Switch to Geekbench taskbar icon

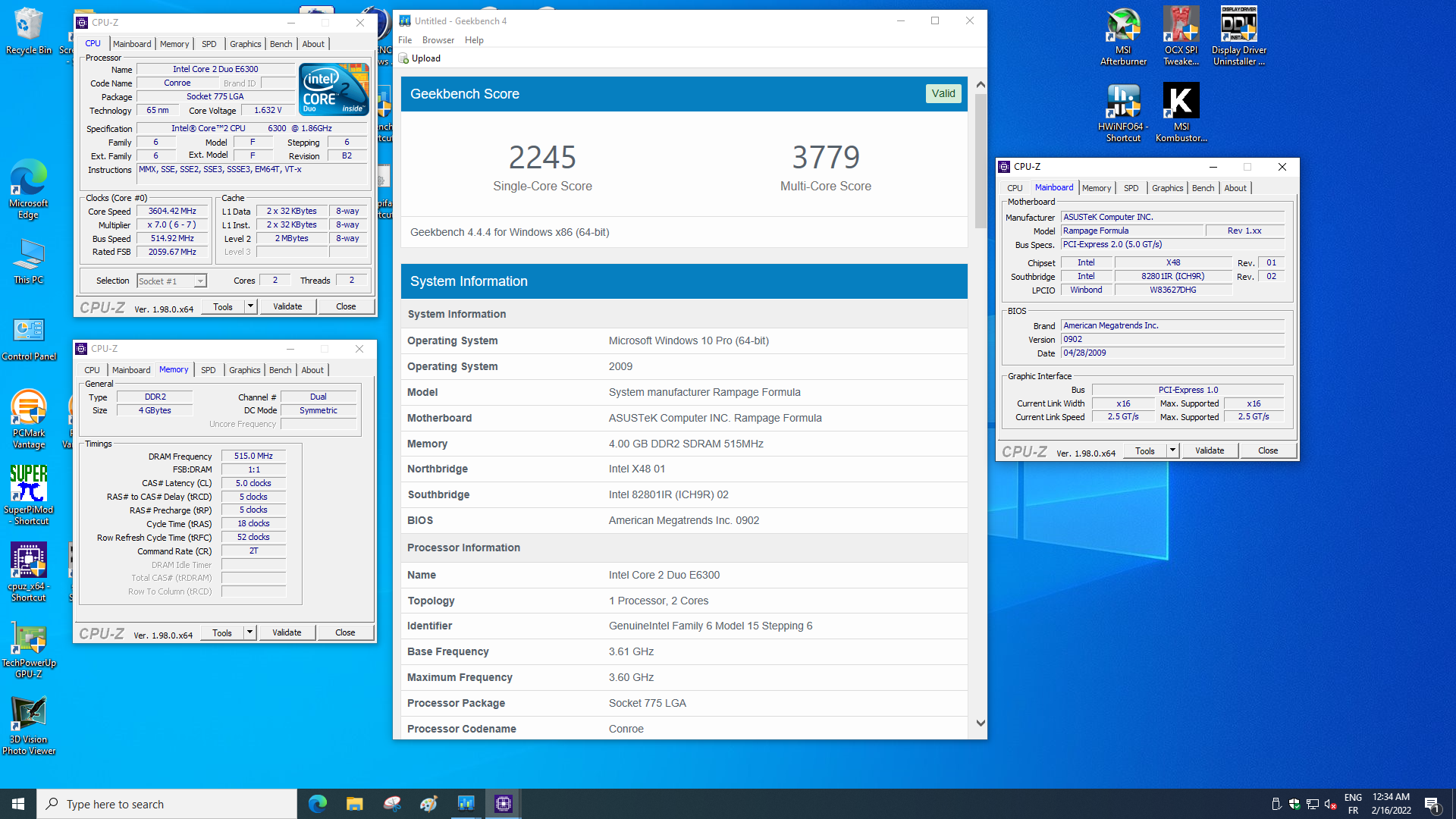click(466, 804)
